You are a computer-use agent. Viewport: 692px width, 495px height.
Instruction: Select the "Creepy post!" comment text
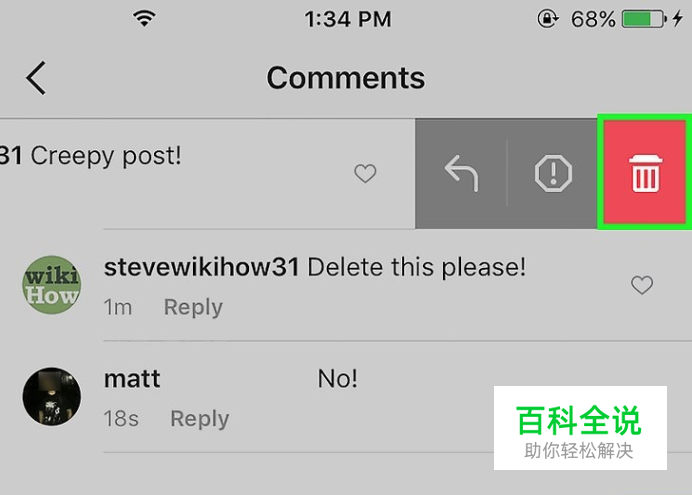coord(106,157)
